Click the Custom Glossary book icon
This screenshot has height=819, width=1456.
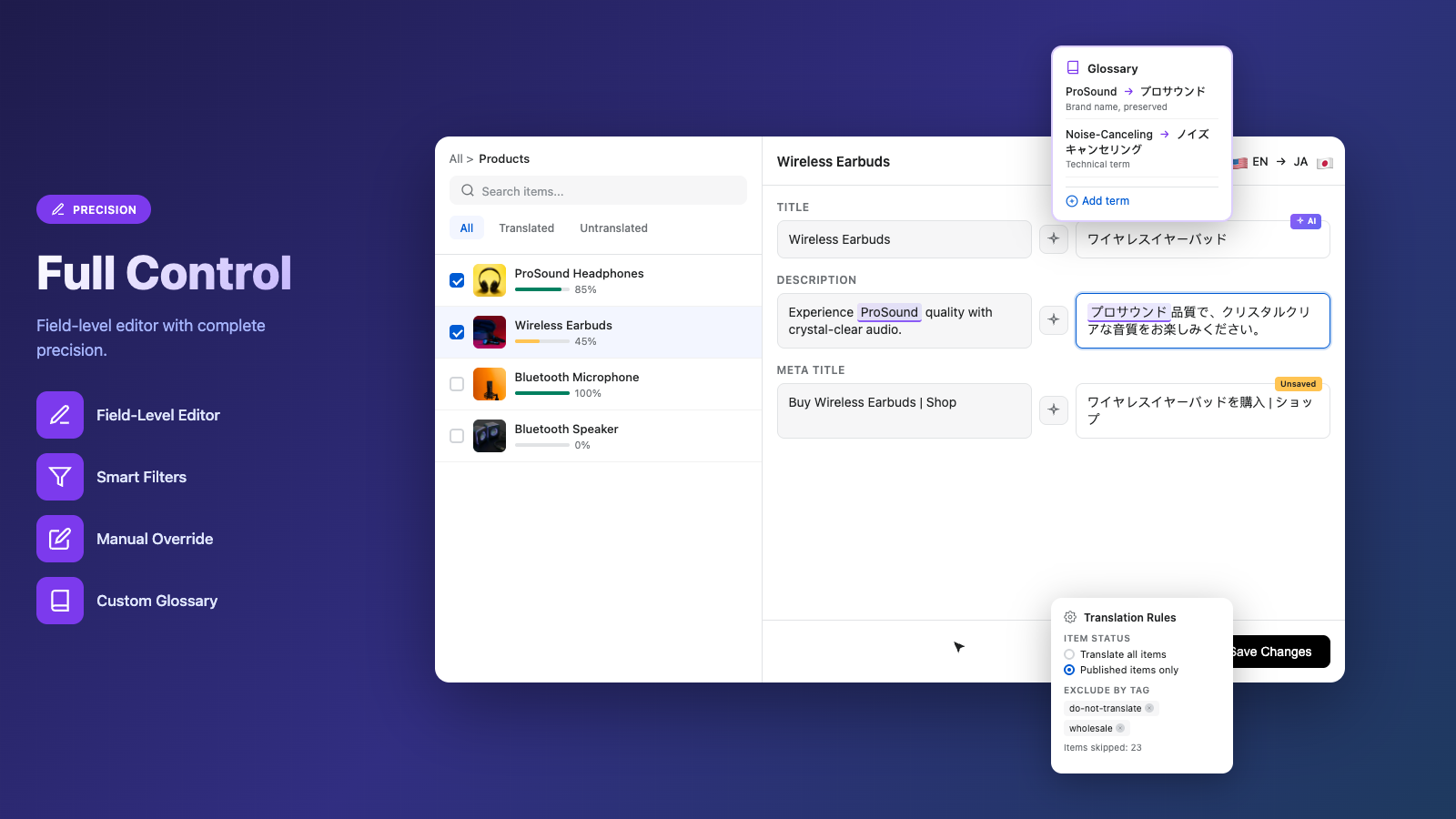(60, 601)
